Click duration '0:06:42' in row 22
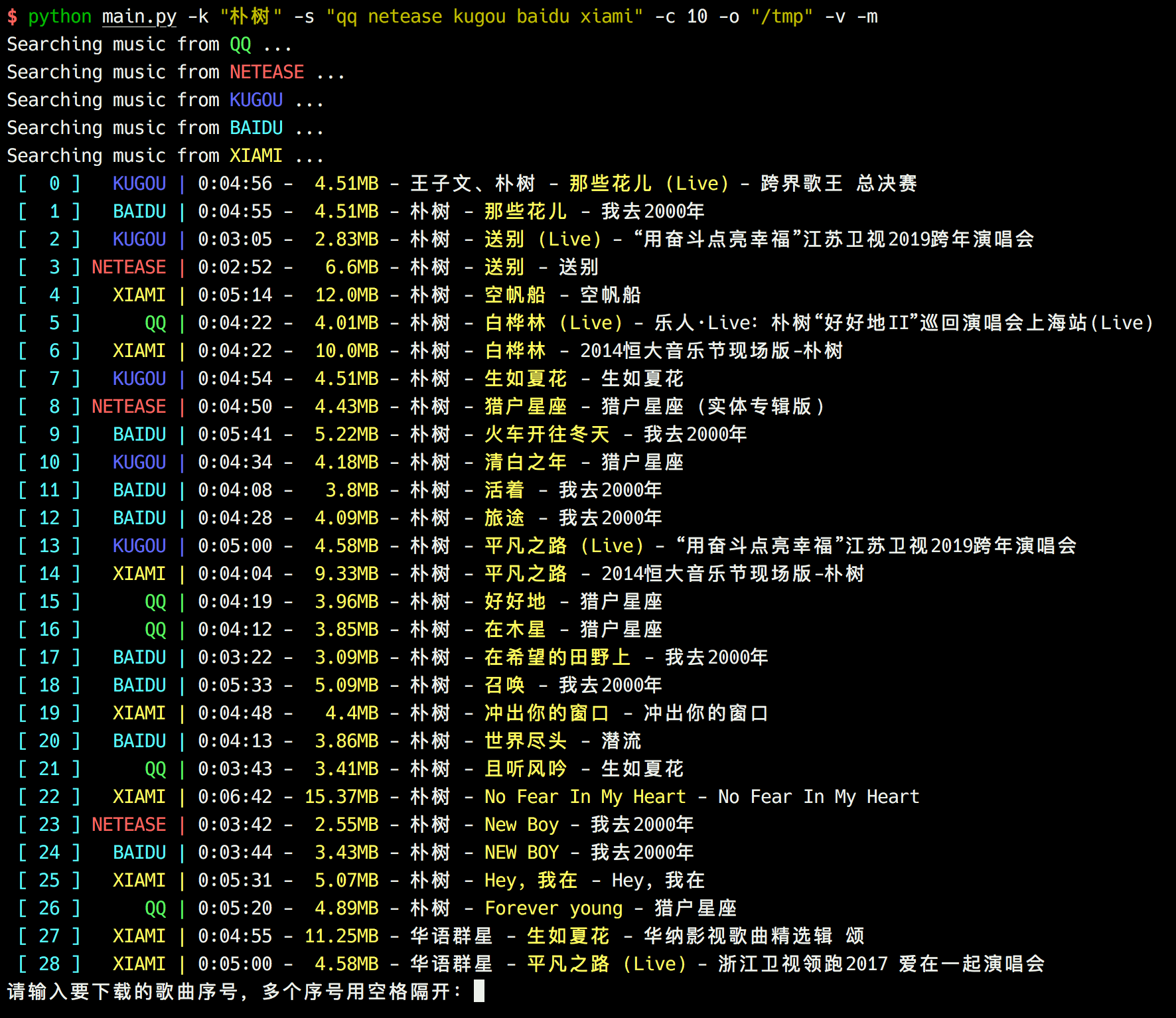Viewport: 1176px width, 1018px height. pyautogui.click(x=235, y=796)
